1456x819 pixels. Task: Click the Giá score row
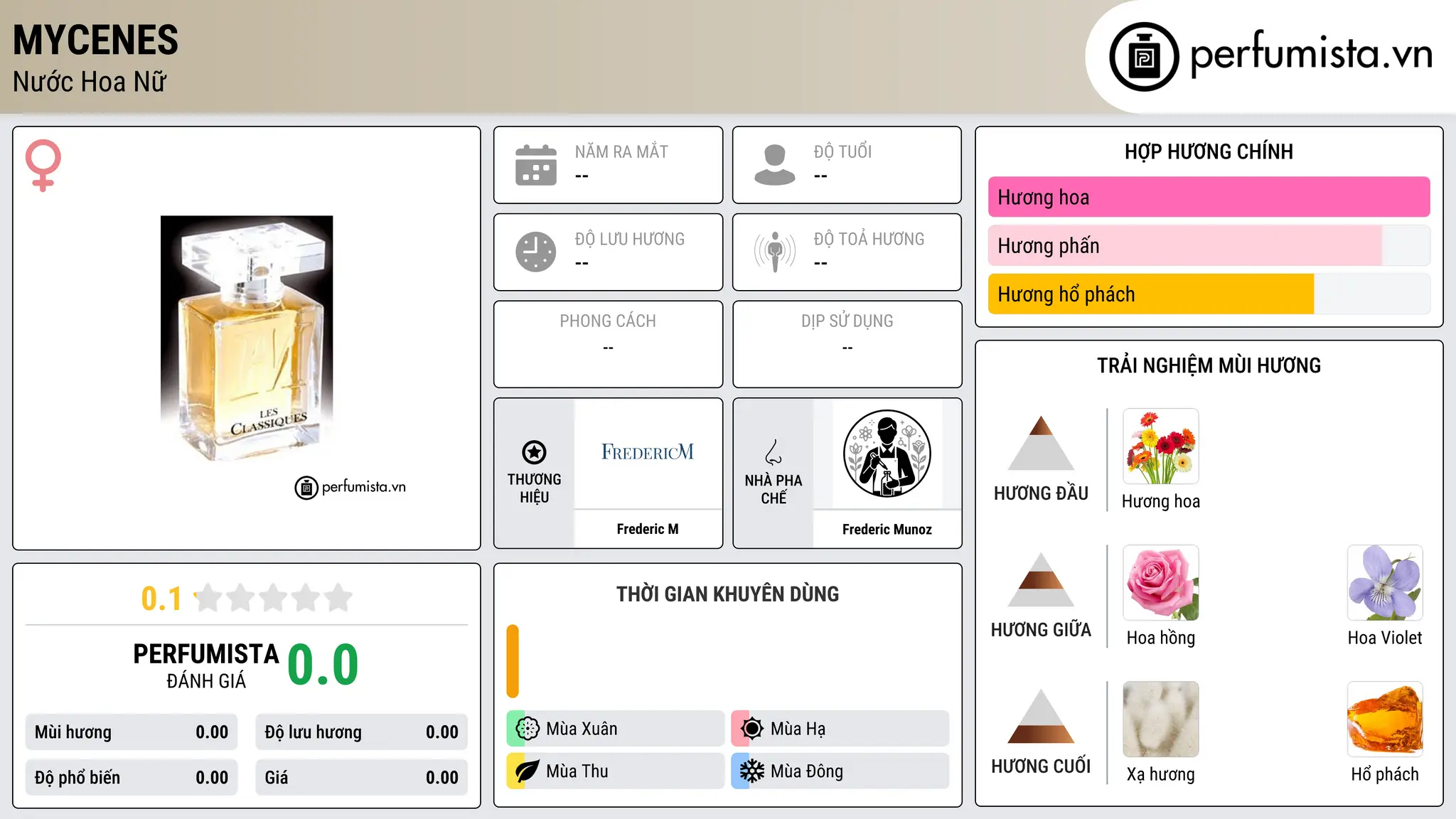361,778
